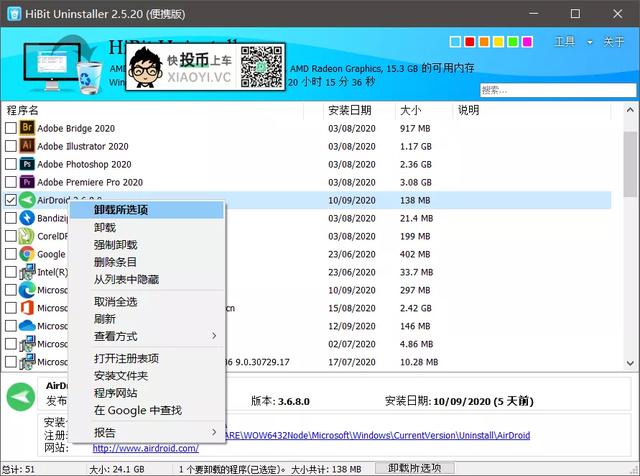Click the Microsoft OneDrive cloud icon
Screen dimensions: 640x476
click(27, 325)
